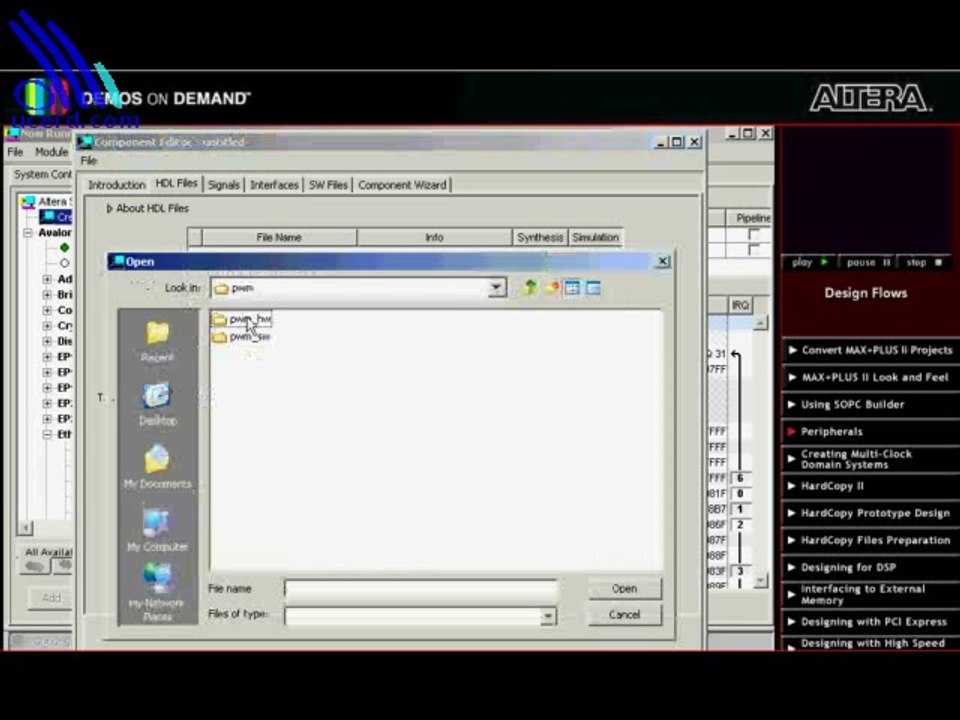This screenshot has height=720, width=960.
Task: Collapse the Eth tree node
Action: [47, 434]
